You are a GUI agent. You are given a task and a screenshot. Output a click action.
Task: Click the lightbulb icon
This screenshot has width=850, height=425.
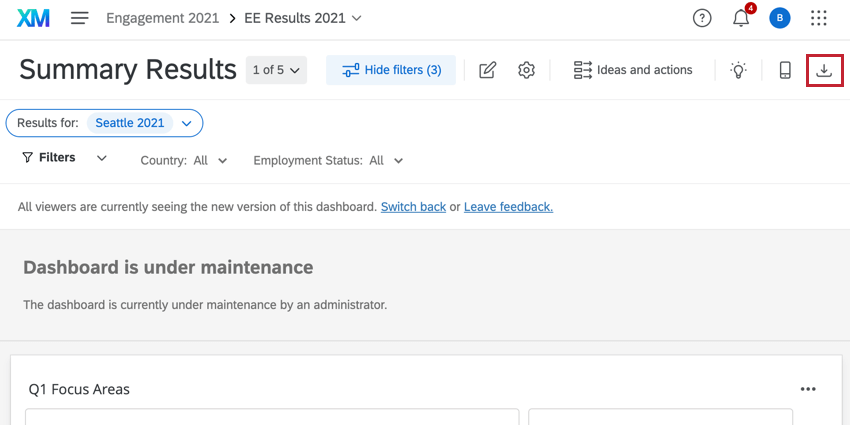pyautogui.click(x=739, y=70)
